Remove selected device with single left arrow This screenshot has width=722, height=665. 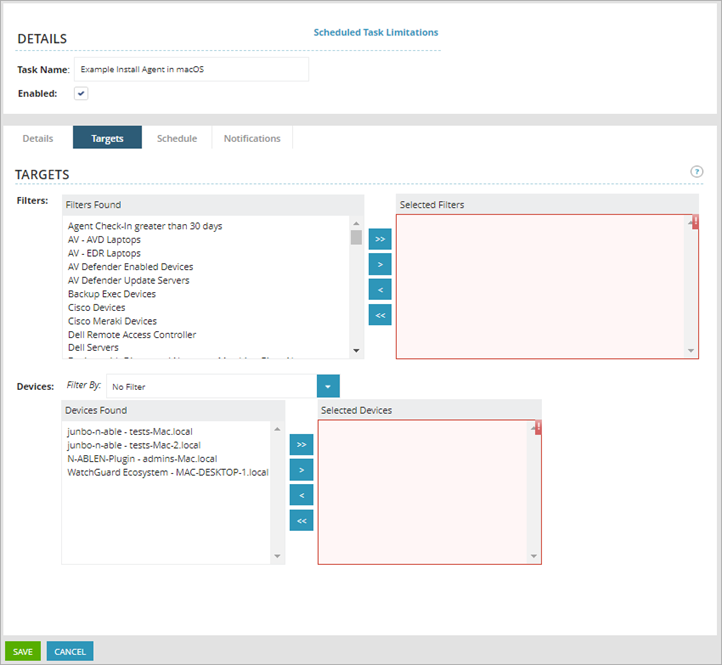click(301, 495)
